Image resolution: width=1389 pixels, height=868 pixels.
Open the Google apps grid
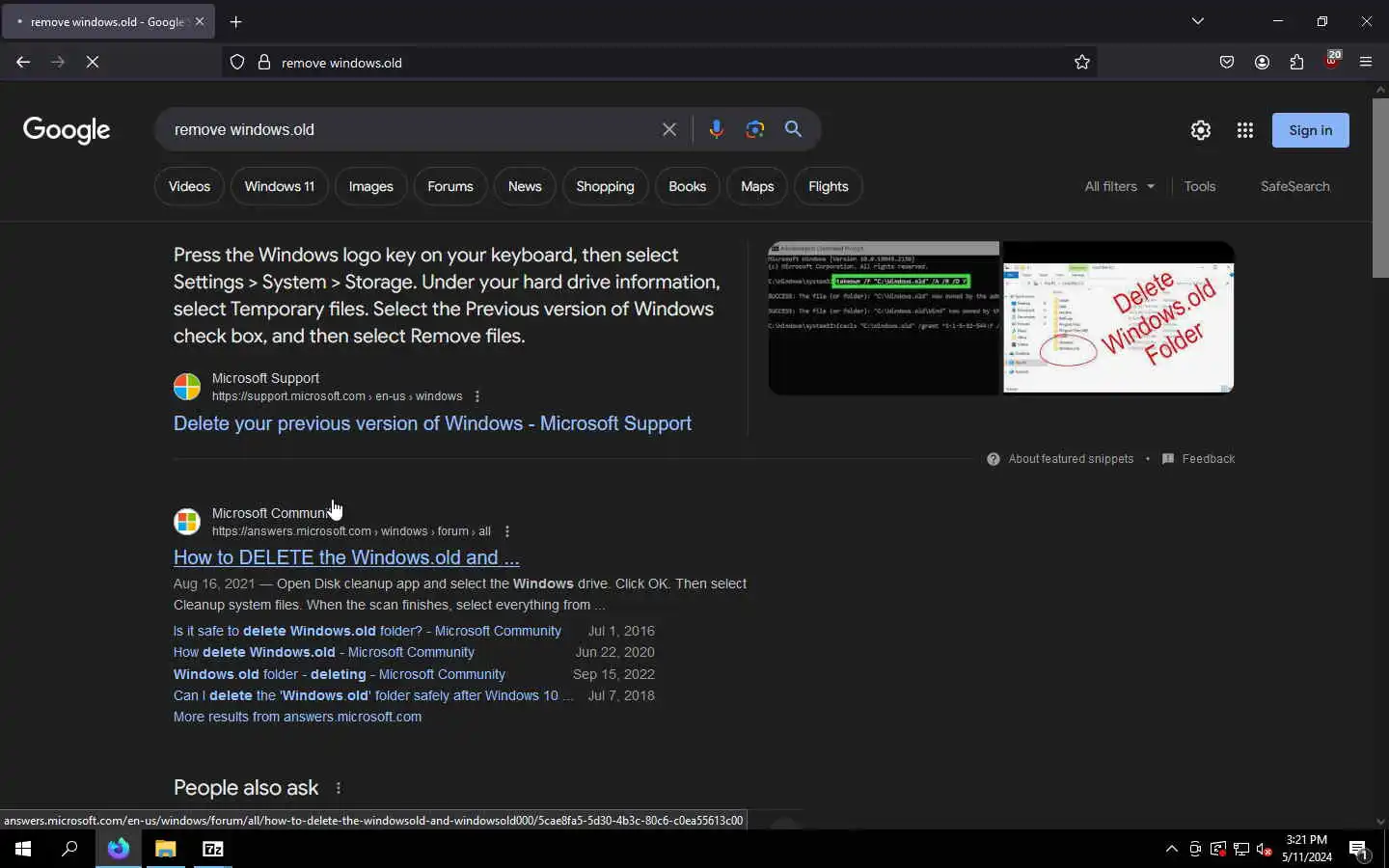point(1245,130)
